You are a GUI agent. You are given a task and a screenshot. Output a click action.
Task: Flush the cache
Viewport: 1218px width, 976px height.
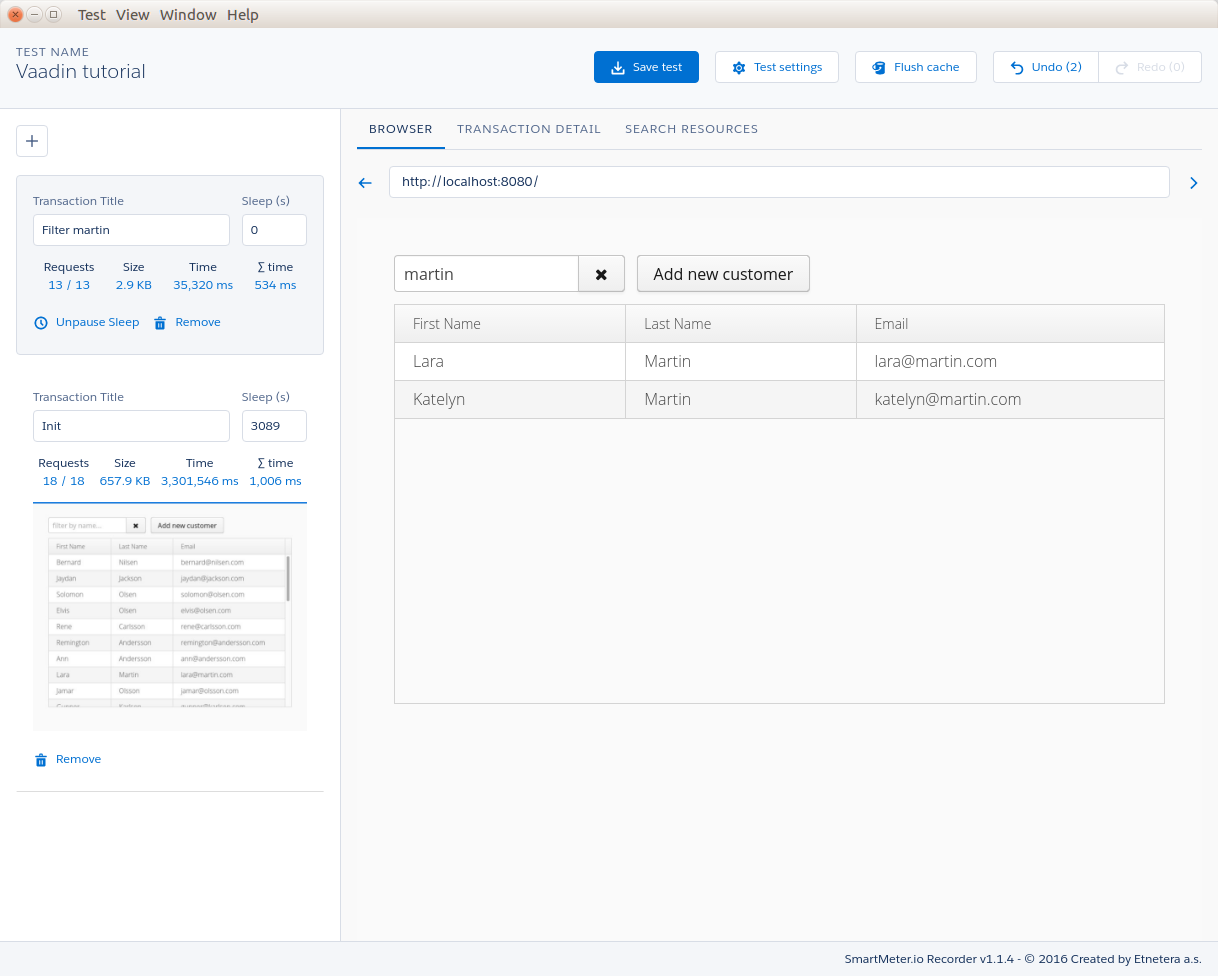tap(915, 67)
